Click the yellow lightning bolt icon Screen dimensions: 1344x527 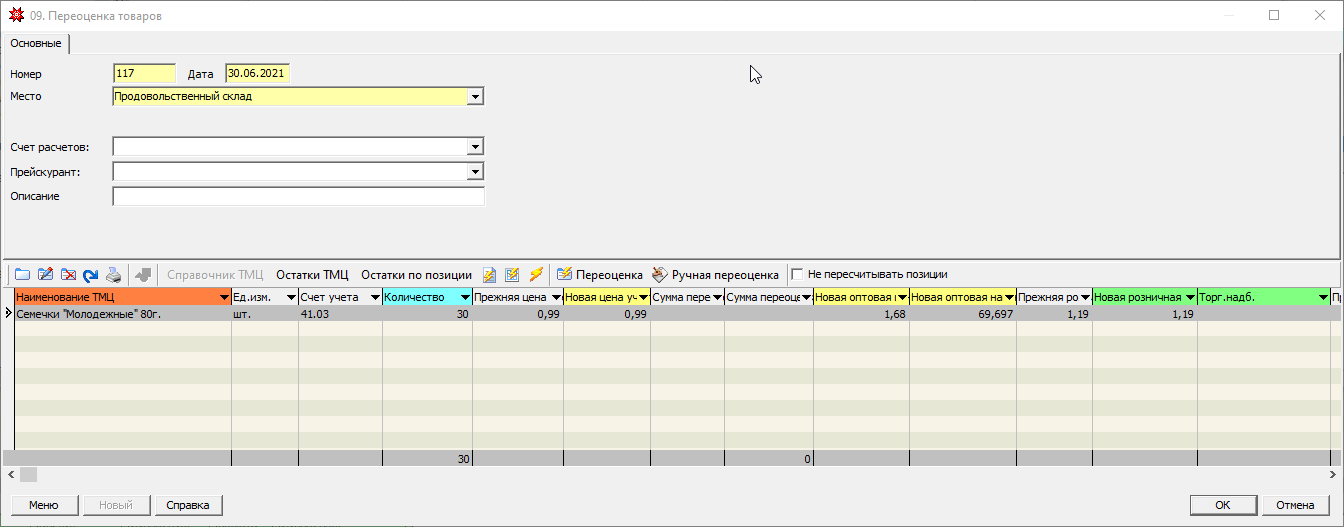(536, 274)
